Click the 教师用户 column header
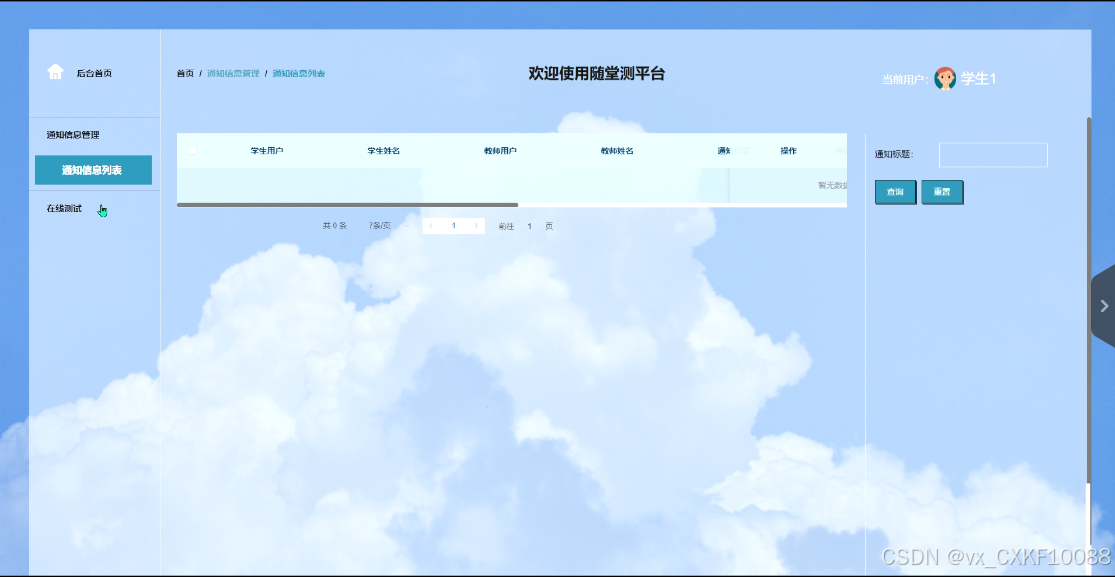The image size is (1115, 577). pyautogui.click(x=500, y=151)
